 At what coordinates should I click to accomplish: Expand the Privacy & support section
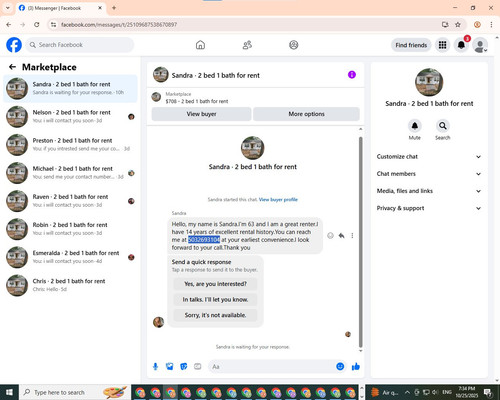coord(429,208)
